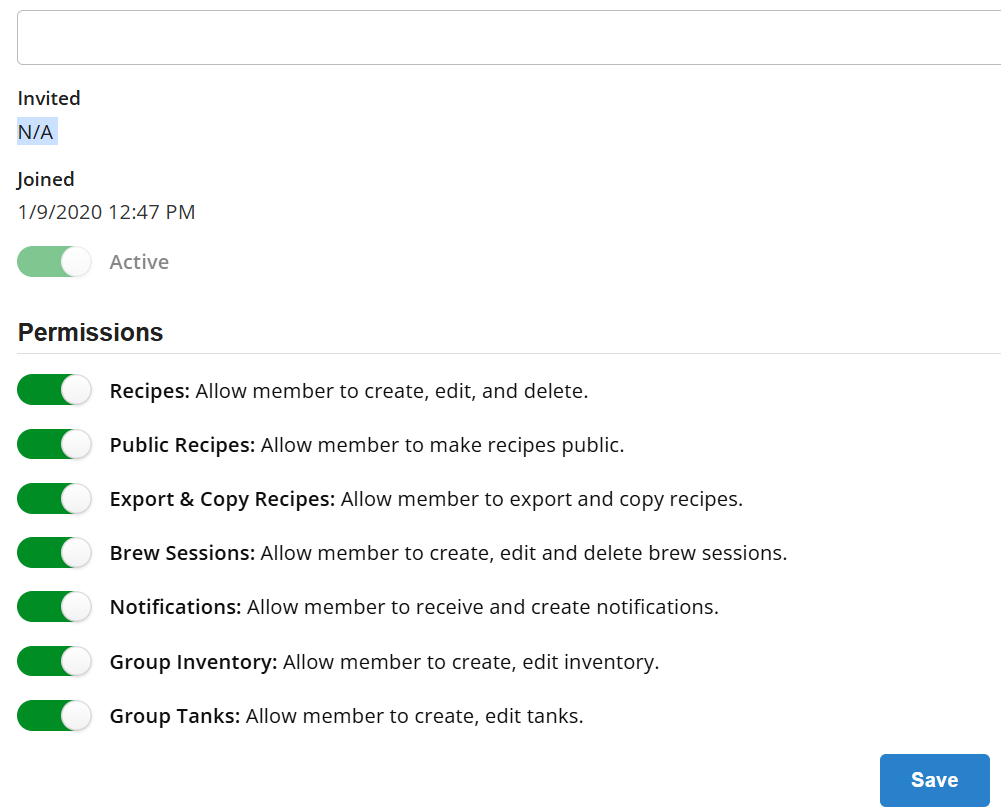
Task: Click the Joined field label
Action: click(46, 179)
